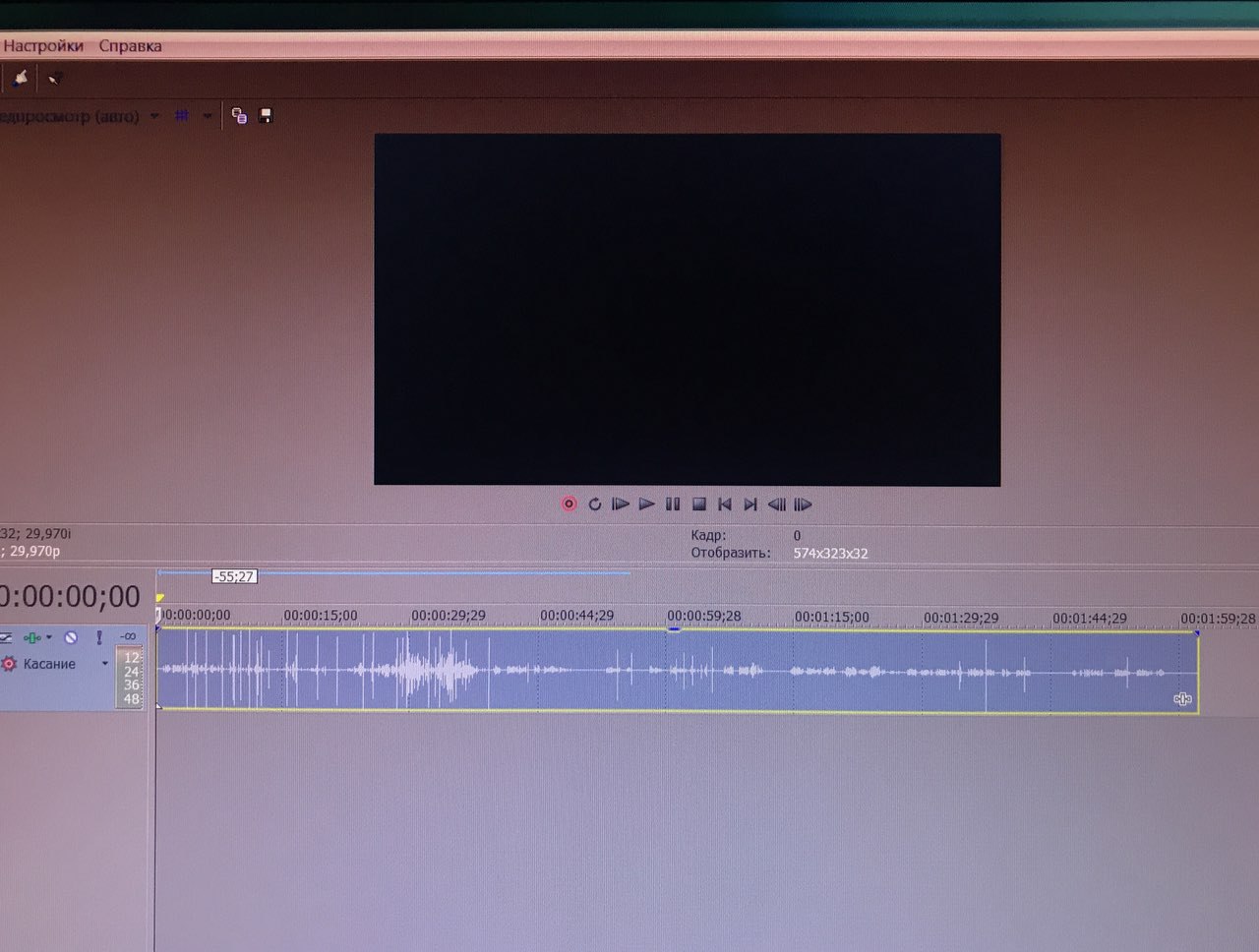
Task: Click the ruler at 00:00:29;29
Action: point(449,616)
